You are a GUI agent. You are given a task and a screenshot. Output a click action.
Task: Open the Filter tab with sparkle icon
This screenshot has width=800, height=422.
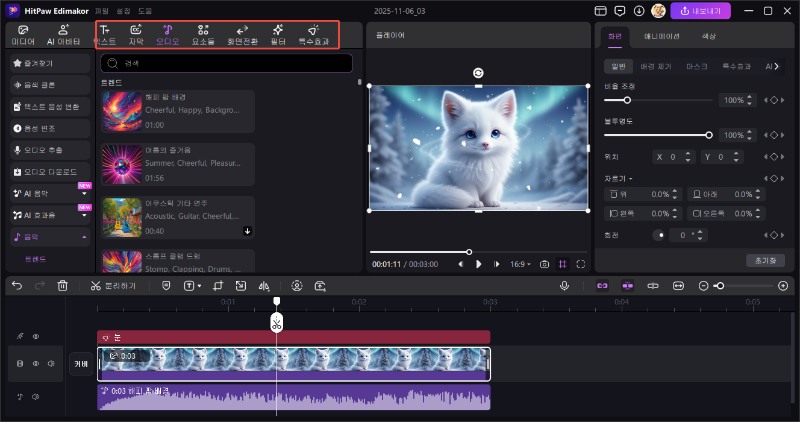click(x=278, y=35)
